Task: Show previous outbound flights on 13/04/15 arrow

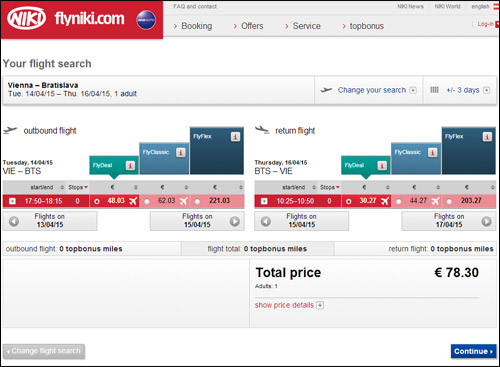Action: (x=14, y=221)
